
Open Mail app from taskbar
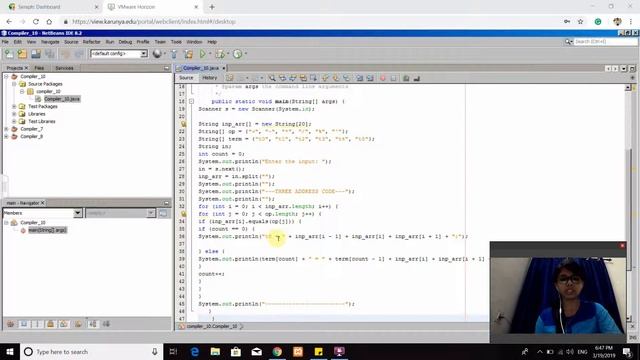pos(257,351)
